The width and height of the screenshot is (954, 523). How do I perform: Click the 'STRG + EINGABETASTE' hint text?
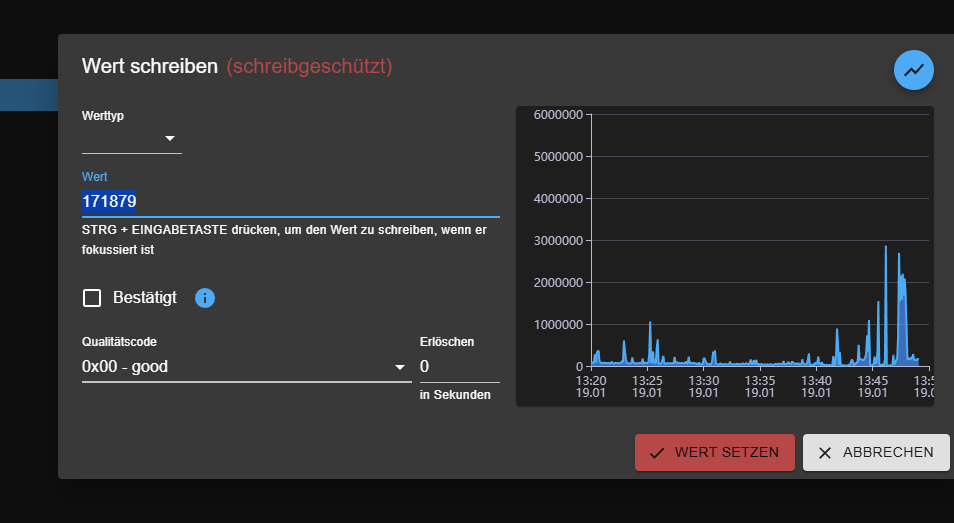pos(284,240)
